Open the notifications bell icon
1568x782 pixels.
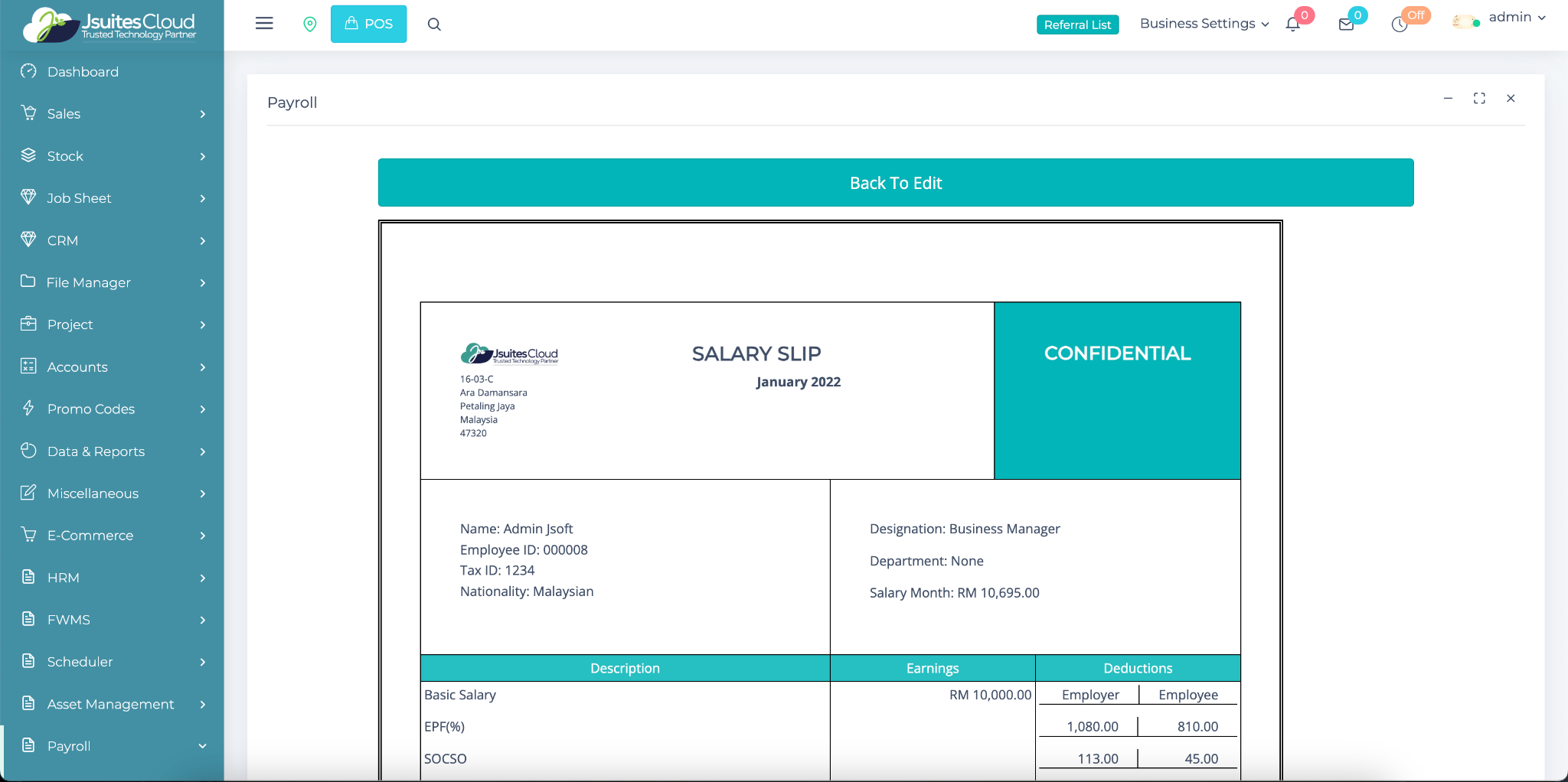click(1293, 24)
